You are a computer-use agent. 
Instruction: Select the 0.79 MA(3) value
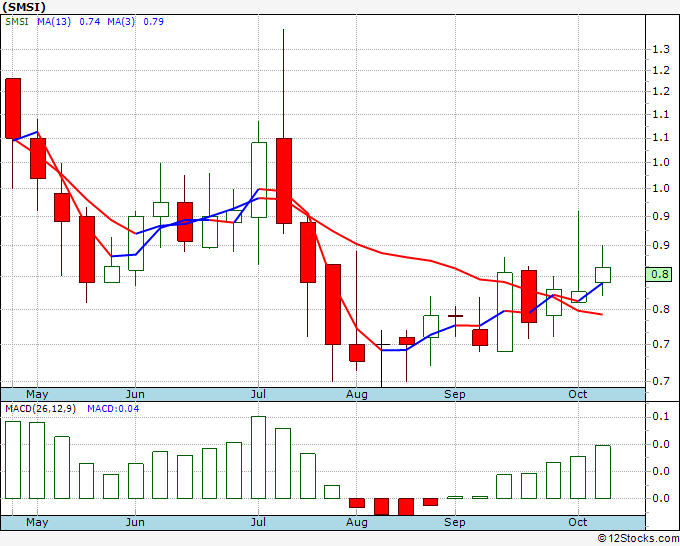[x=154, y=22]
